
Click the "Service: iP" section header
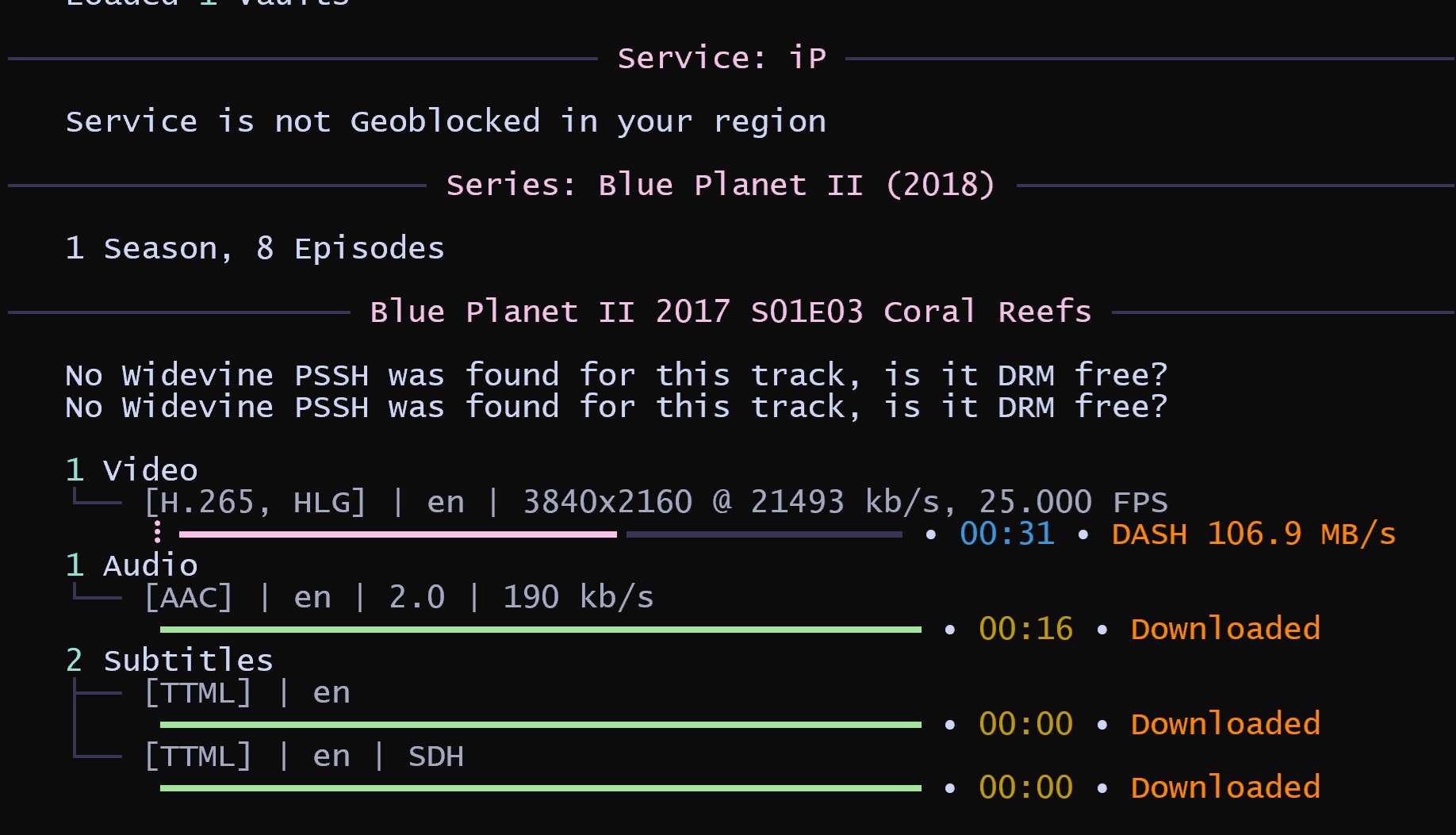pos(722,58)
